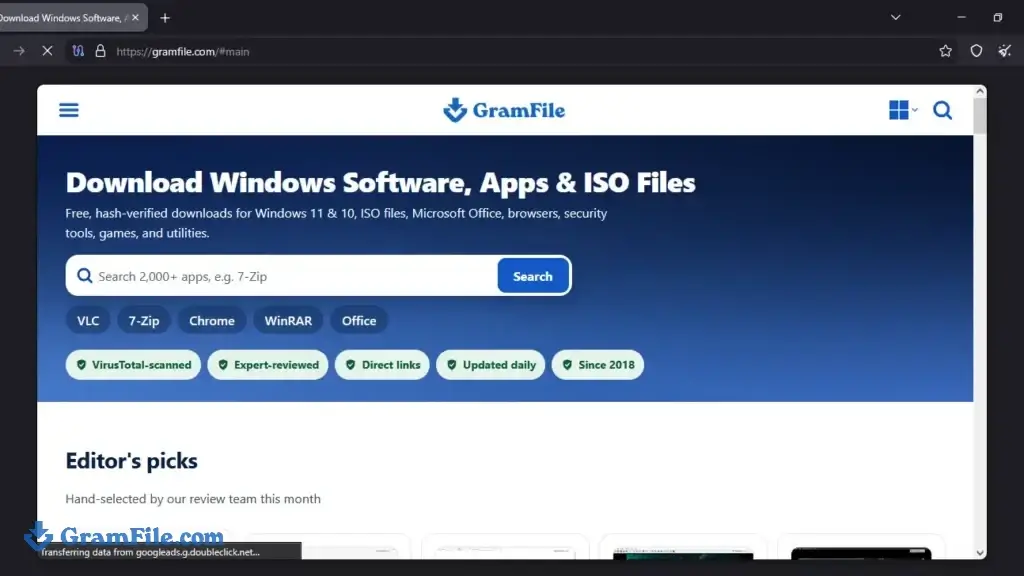Switch to the Download Windows Software tab
1024x576 pixels.
[62, 18]
